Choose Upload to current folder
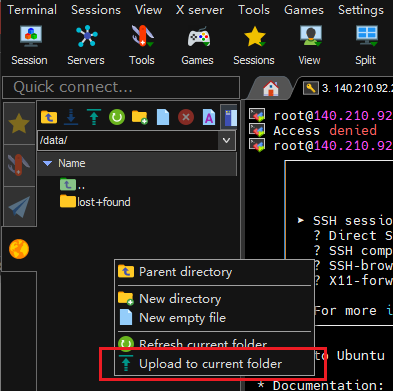The height and width of the screenshot is (391, 393). click(x=213, y=364)
